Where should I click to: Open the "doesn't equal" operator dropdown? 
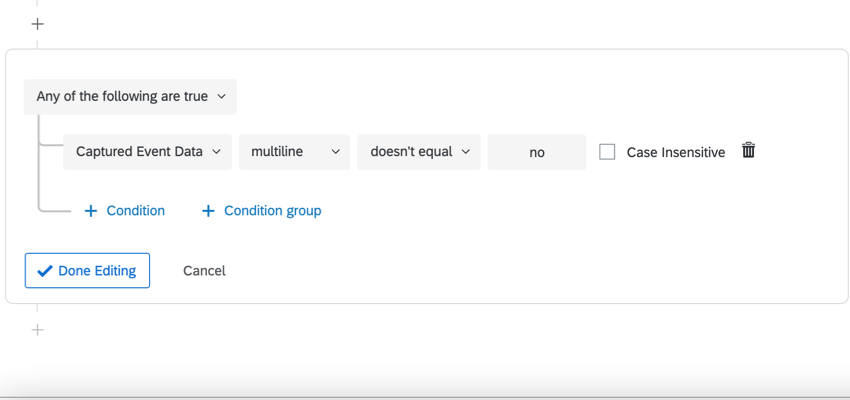pyautogui.click(x=418, y=152)
